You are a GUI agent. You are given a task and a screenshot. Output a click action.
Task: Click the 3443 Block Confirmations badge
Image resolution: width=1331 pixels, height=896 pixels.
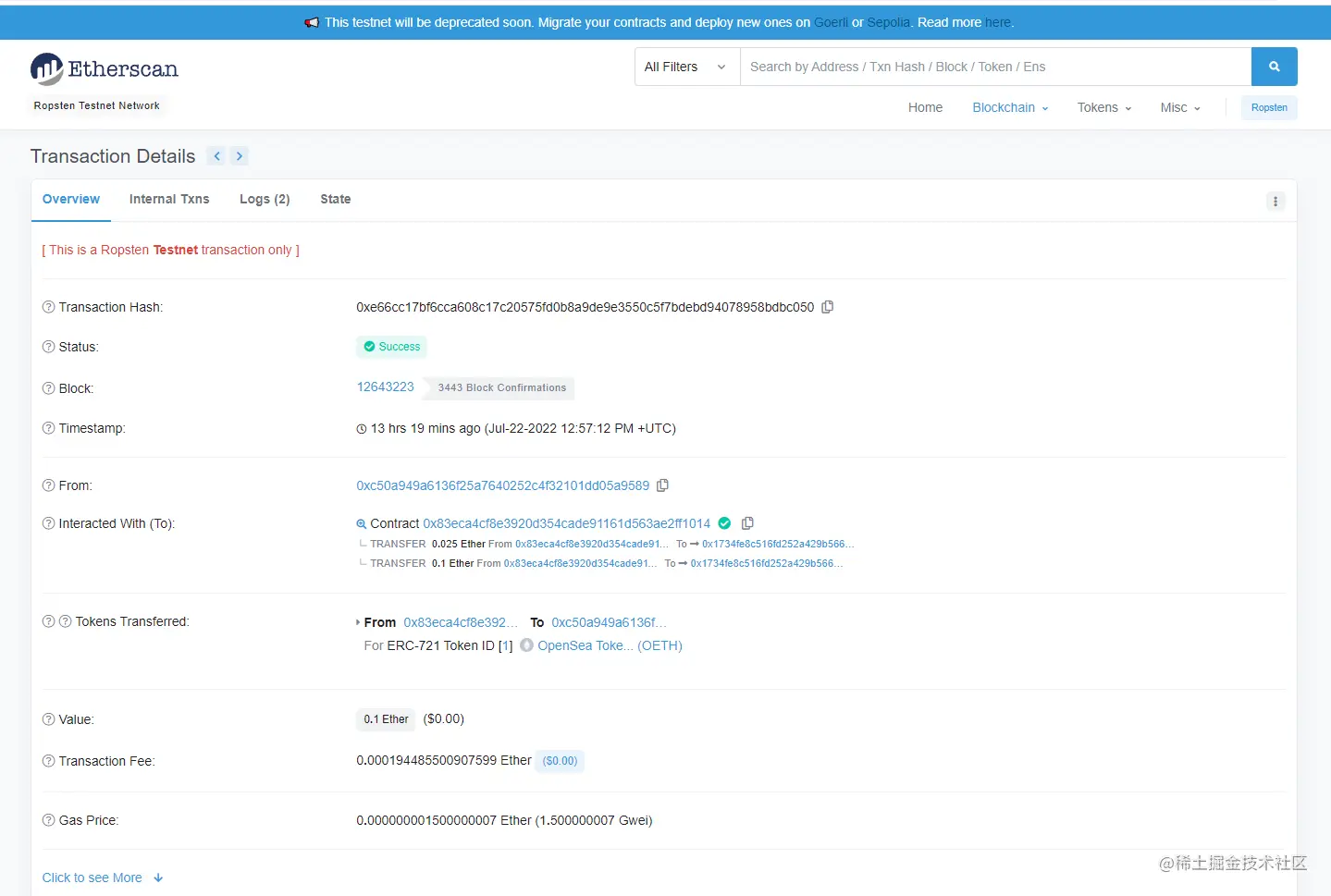[499, 388]
